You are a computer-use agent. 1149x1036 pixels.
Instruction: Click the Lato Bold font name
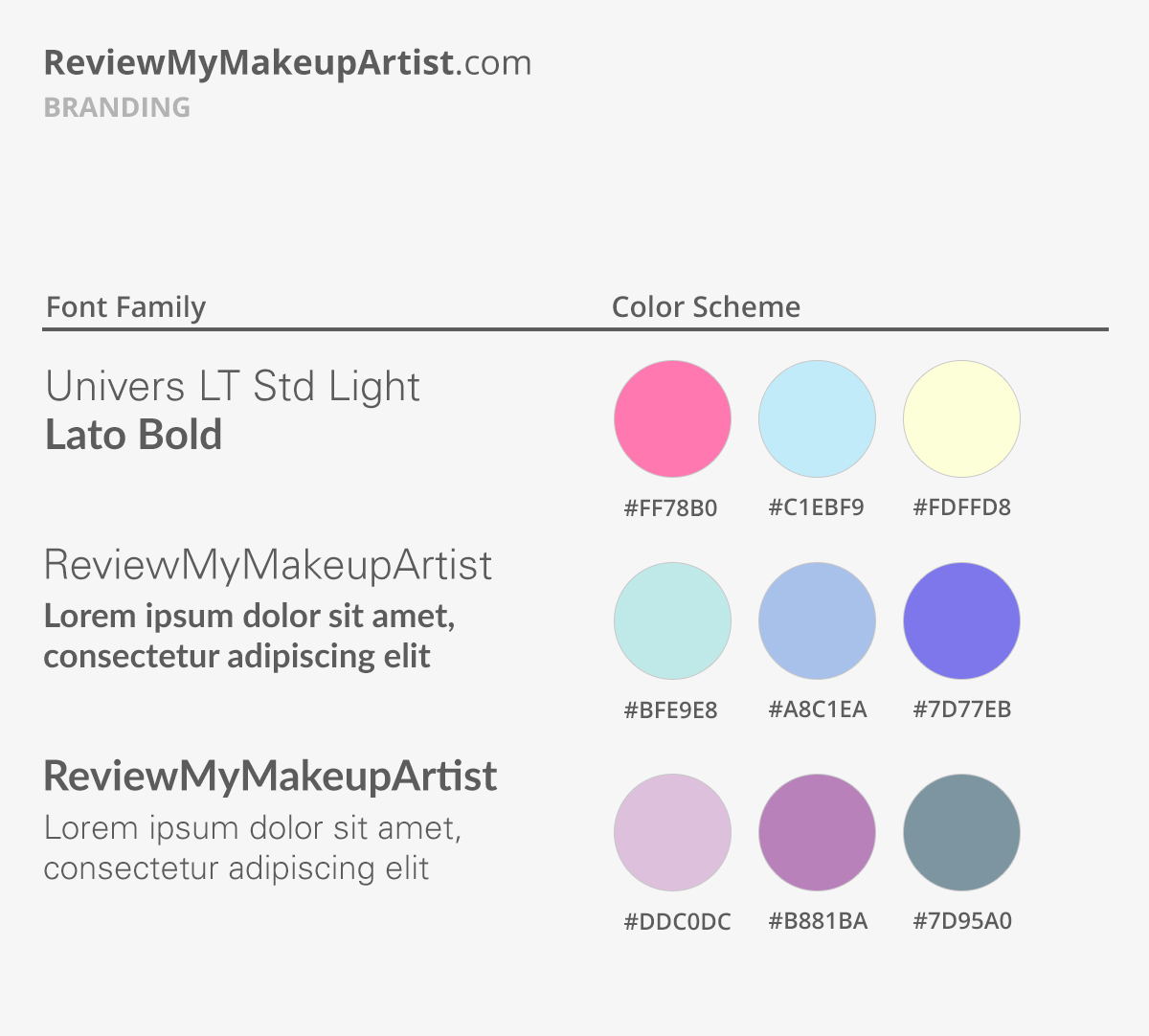[133, 435]
